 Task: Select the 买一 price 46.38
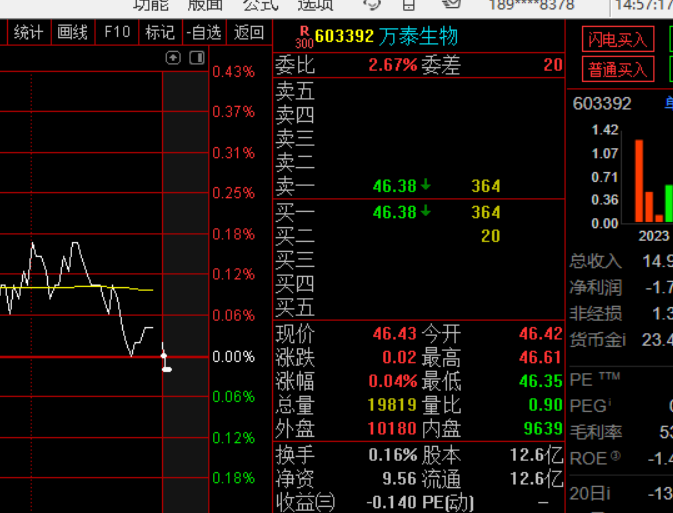(394, 212)
